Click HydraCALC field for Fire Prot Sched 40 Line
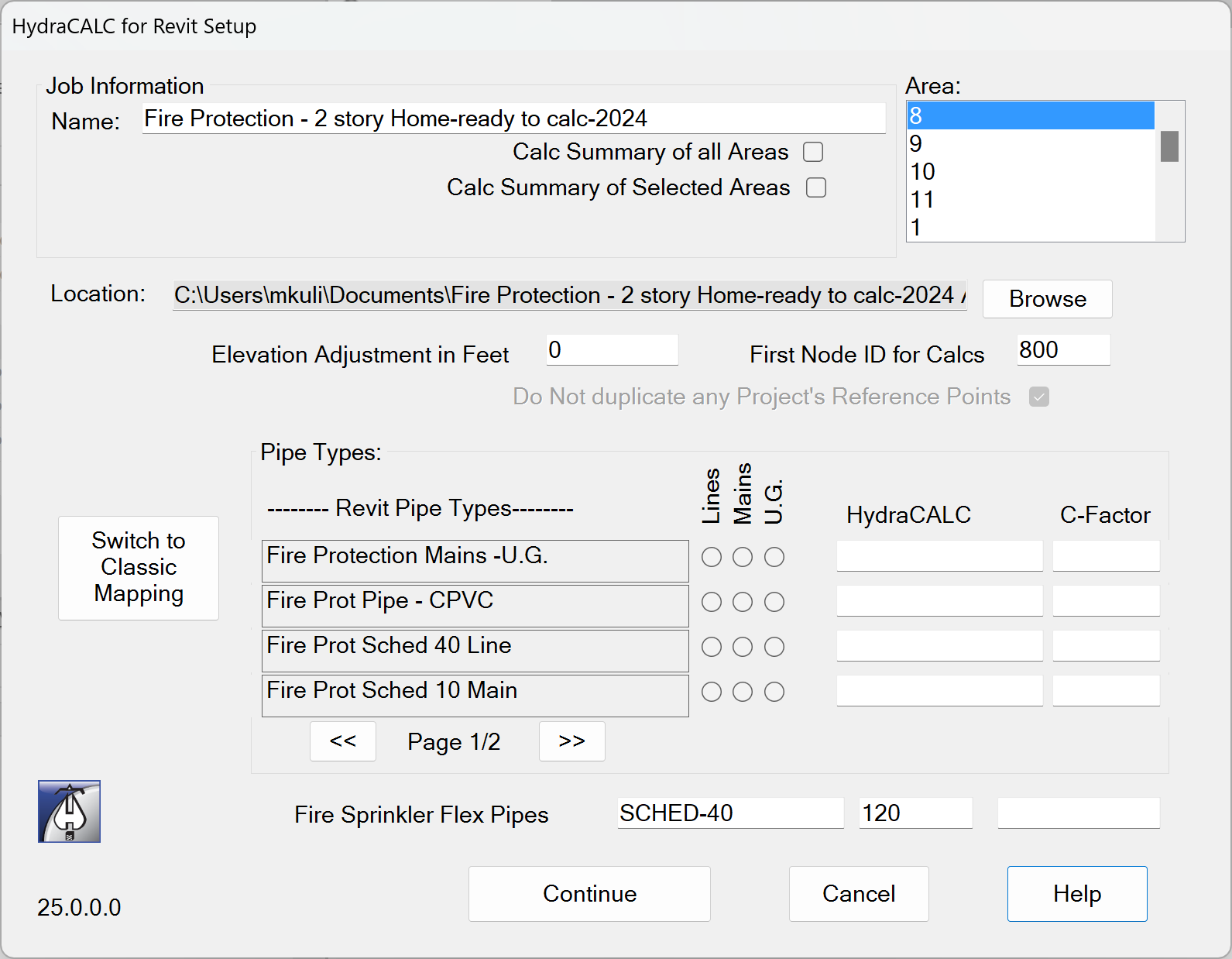The width and height of the screenshot is (1232, 959). [940, 646]
